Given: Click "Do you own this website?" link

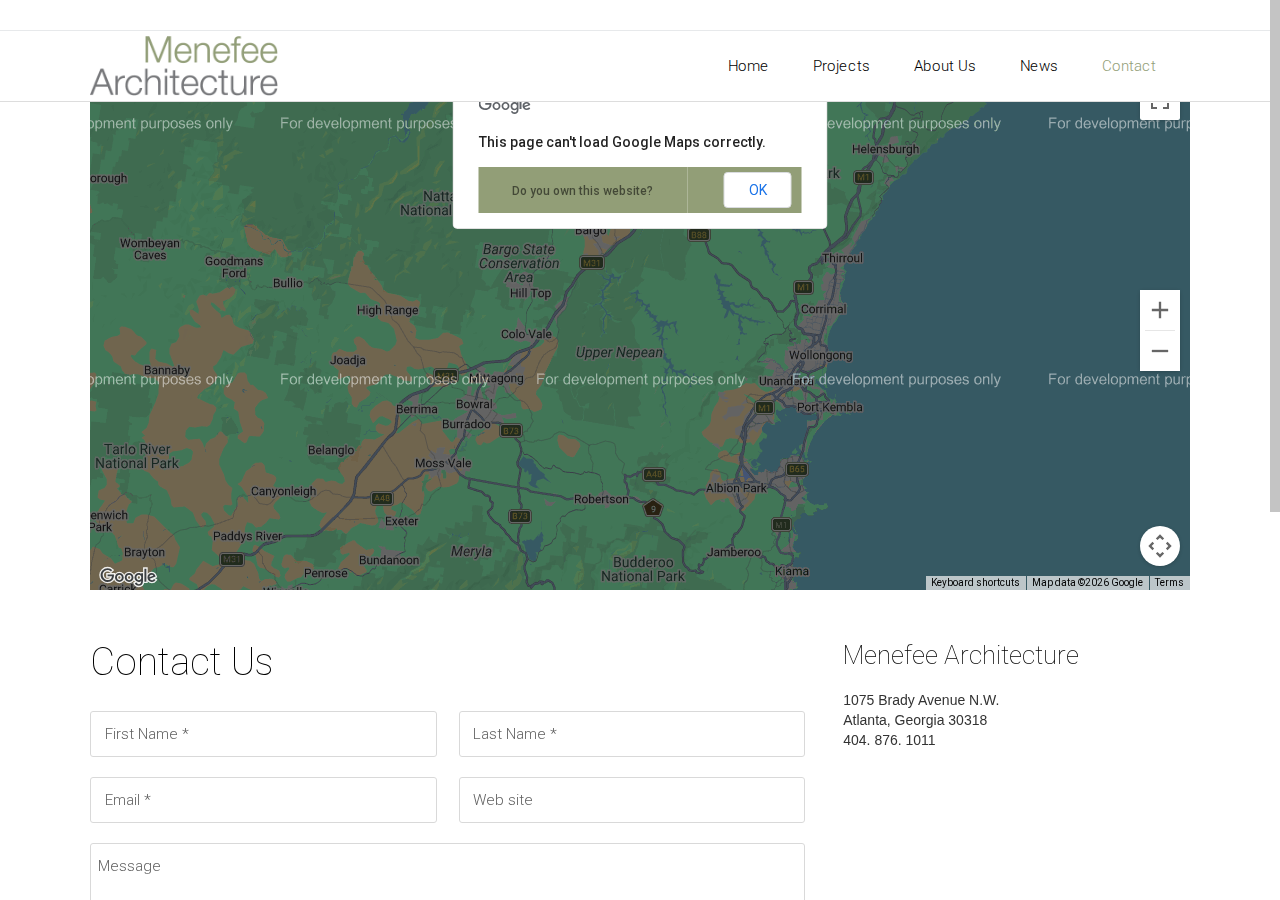Looking at the screenshot, I should point(582,191).
